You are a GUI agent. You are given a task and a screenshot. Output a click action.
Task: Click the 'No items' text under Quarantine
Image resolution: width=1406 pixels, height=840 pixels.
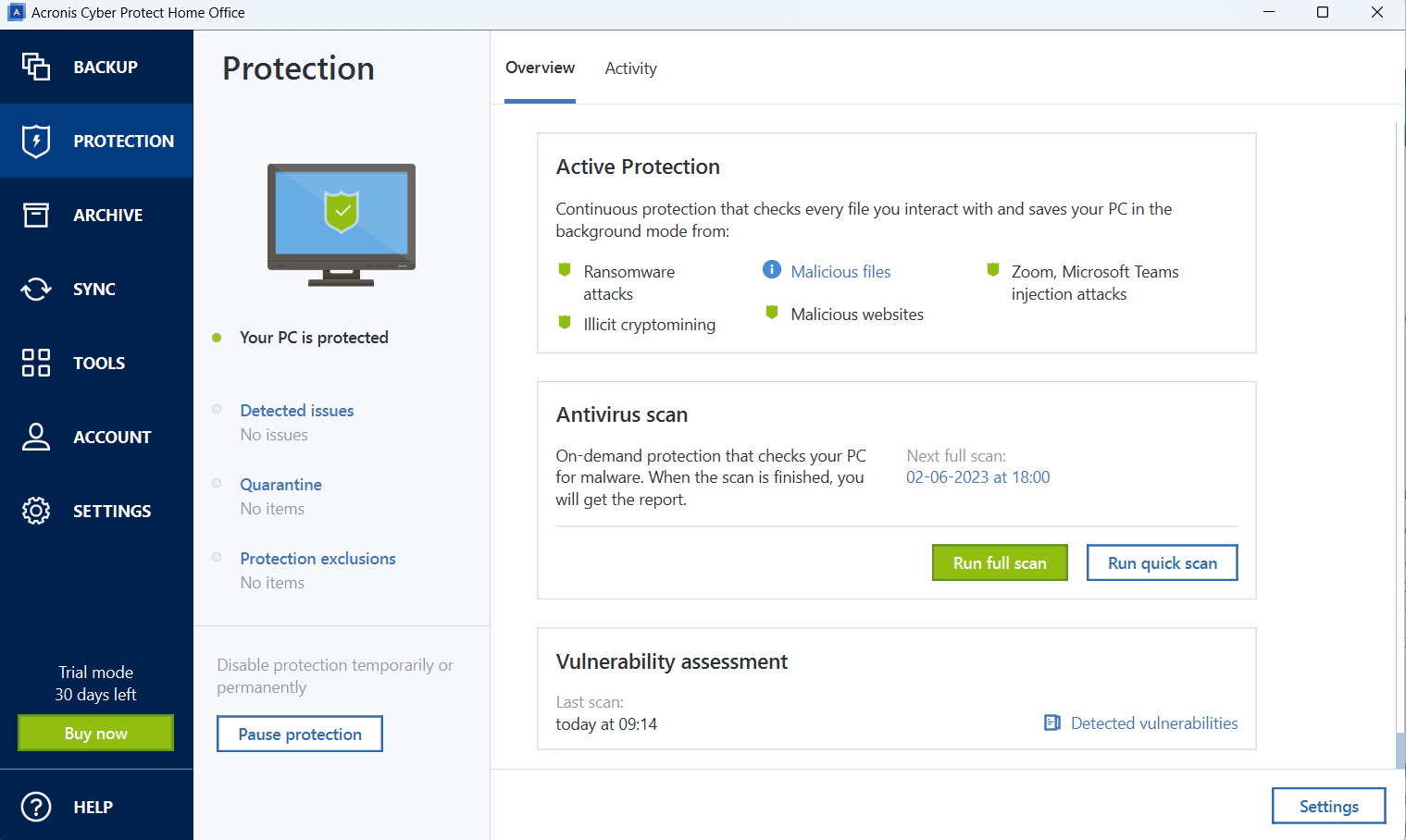tap(272, 508)
